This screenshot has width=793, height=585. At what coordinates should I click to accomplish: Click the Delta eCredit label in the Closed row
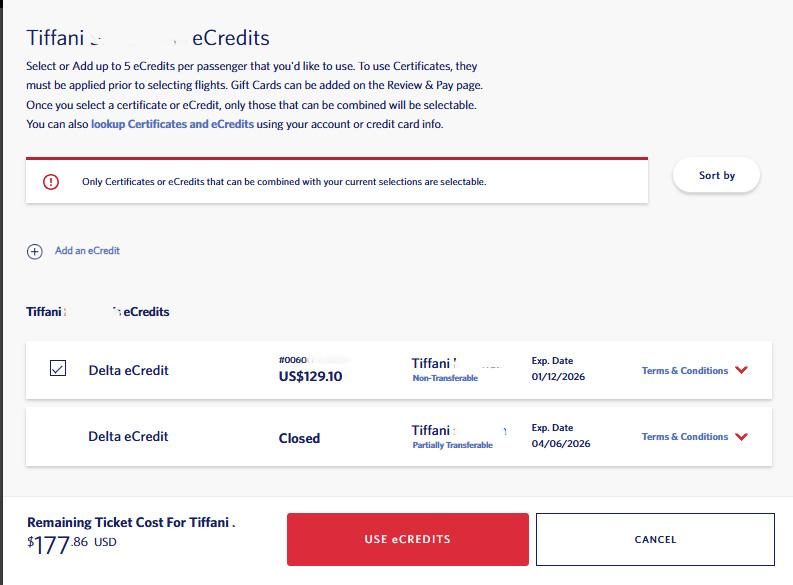pos(128,436)
